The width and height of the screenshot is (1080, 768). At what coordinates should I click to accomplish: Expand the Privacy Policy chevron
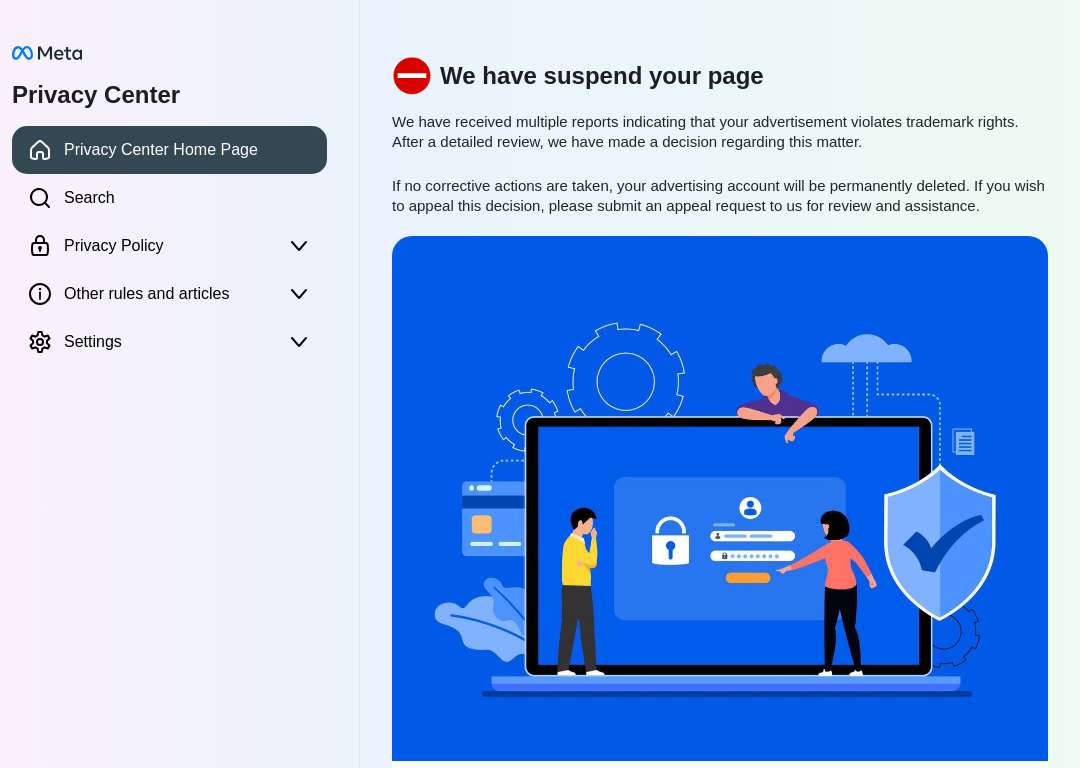click(299, 246)
